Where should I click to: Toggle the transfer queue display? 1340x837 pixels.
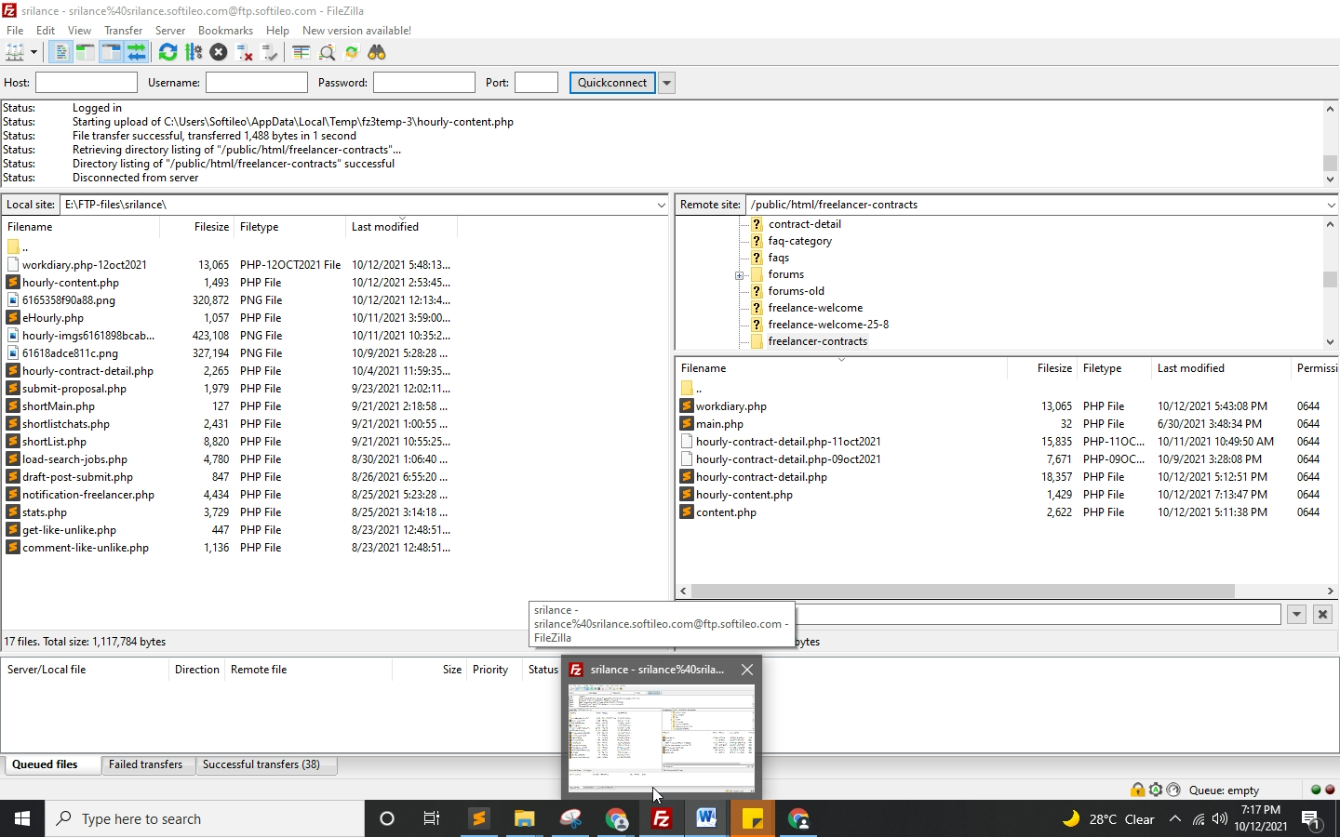pos(136,52)
